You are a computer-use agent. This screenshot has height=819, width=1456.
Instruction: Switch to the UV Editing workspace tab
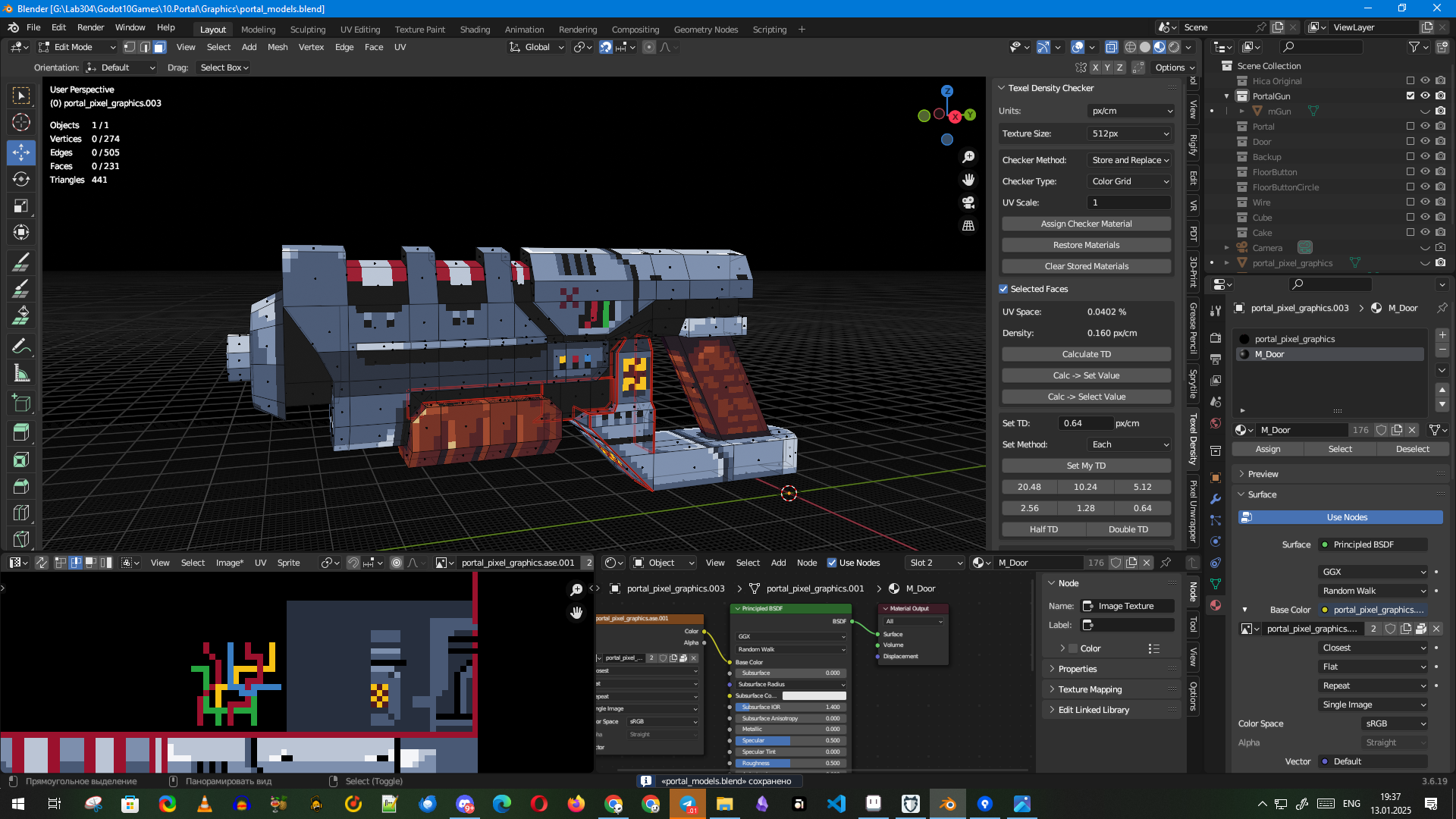[360, 30]
